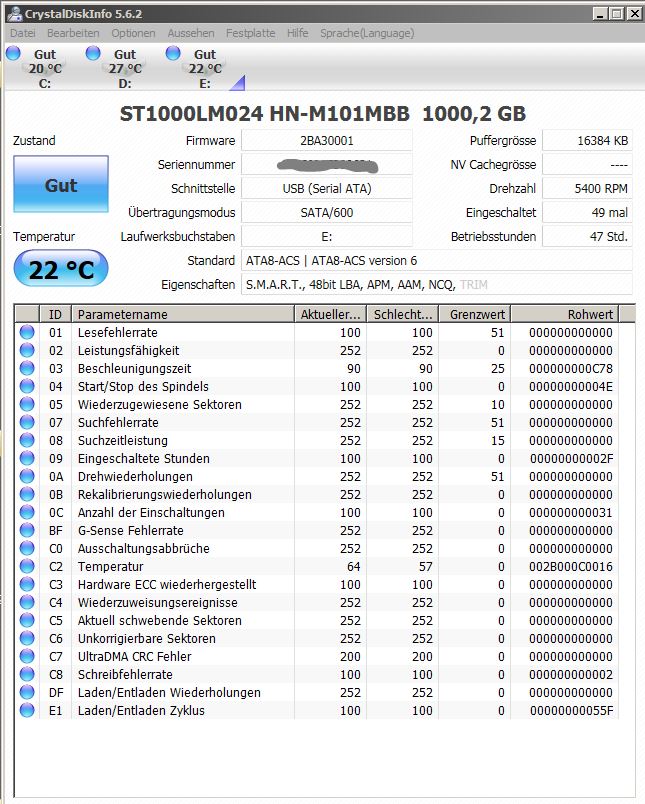
Task: Click the NV Cachegrösse field
Action: [x=587, y=165]
